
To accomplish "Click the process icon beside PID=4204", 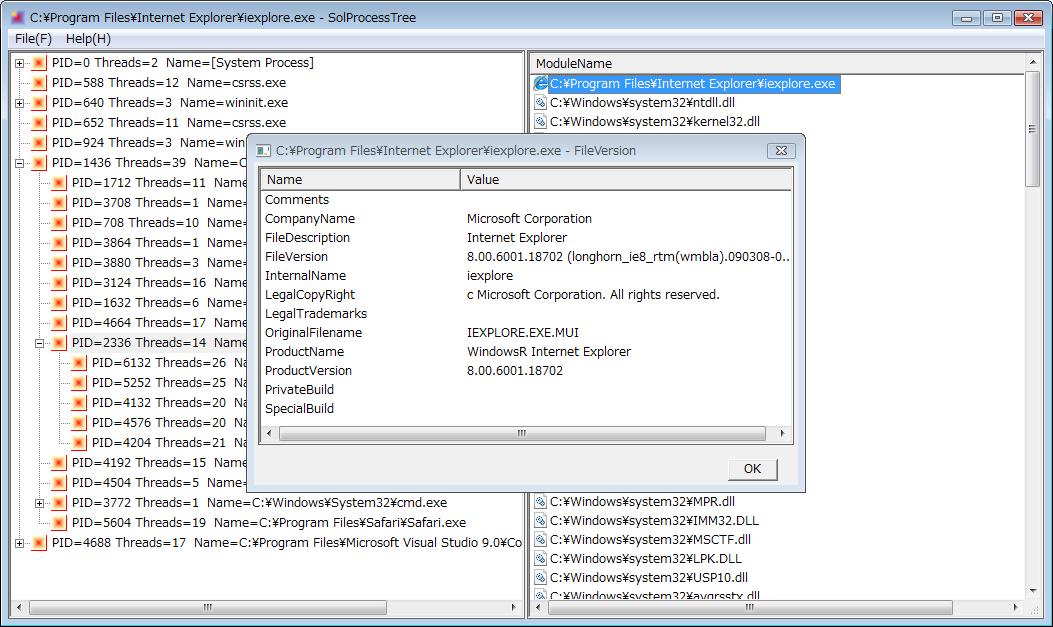I will pos(79,443).
